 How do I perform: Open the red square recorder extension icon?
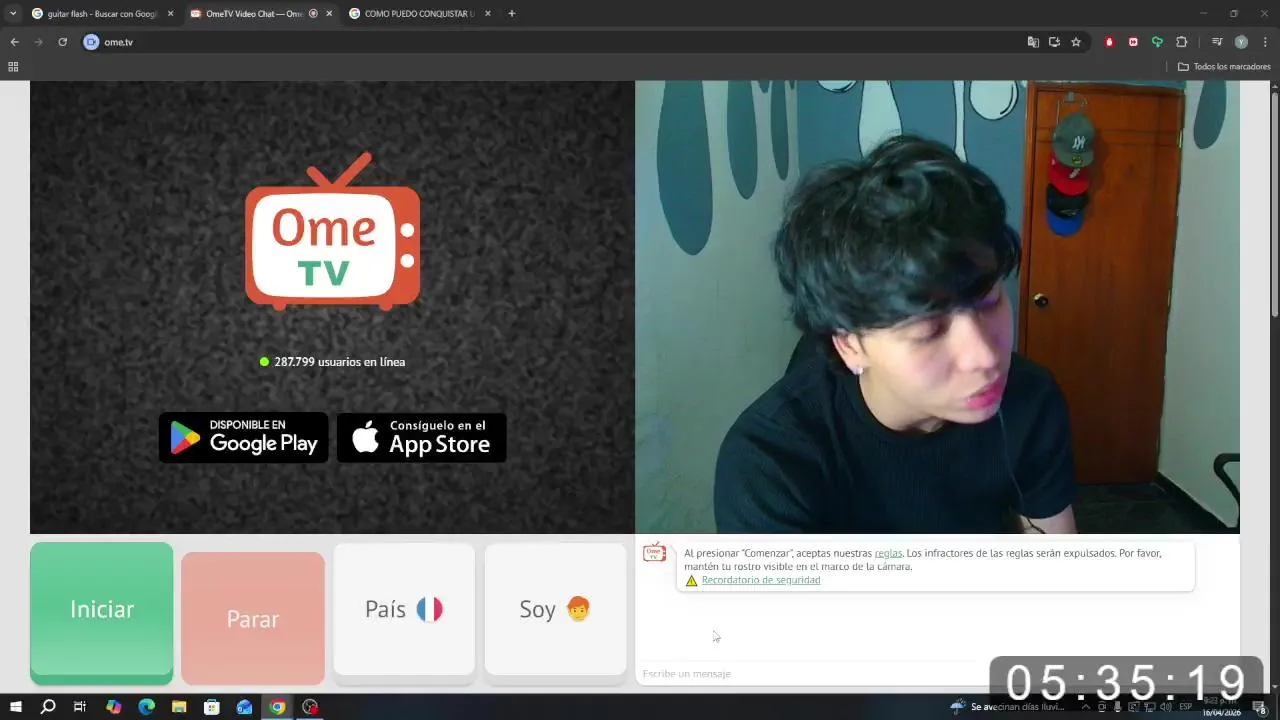coord(1133,42)
